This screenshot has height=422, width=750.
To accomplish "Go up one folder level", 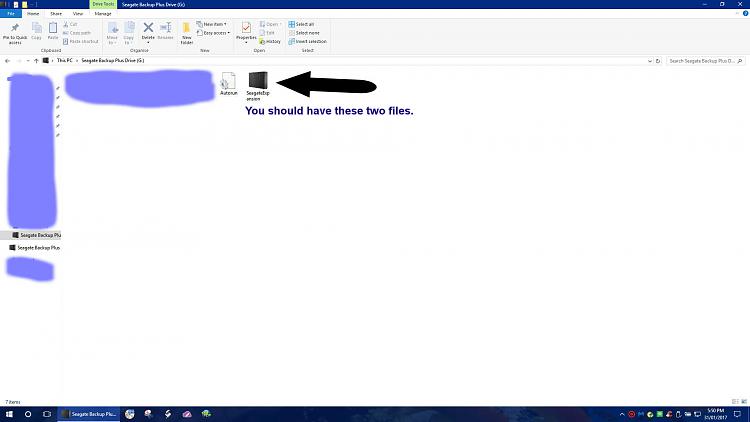I will (36, 61).
